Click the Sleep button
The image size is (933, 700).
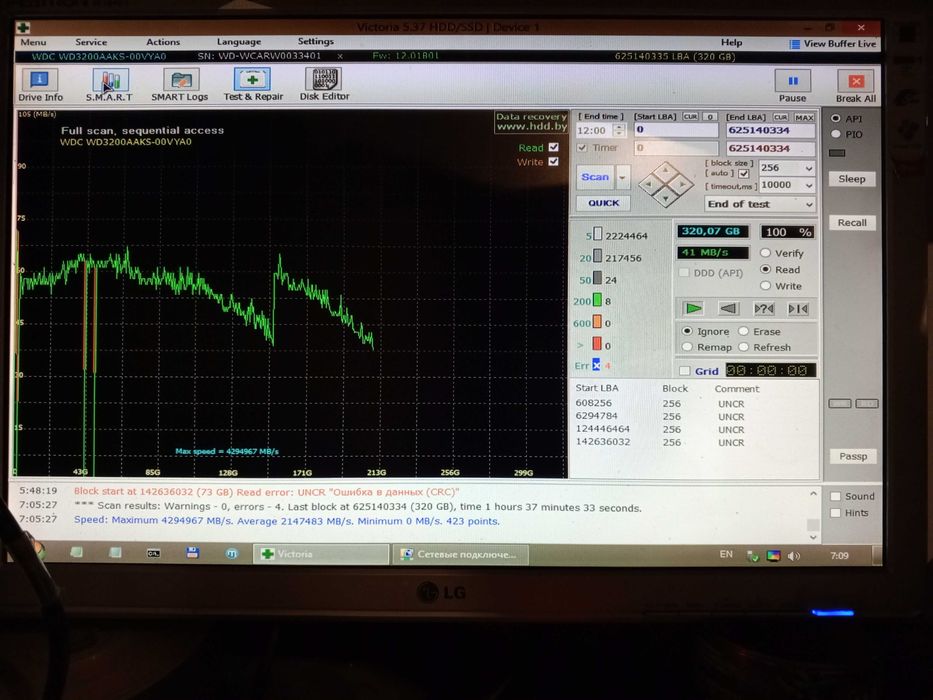851,179
